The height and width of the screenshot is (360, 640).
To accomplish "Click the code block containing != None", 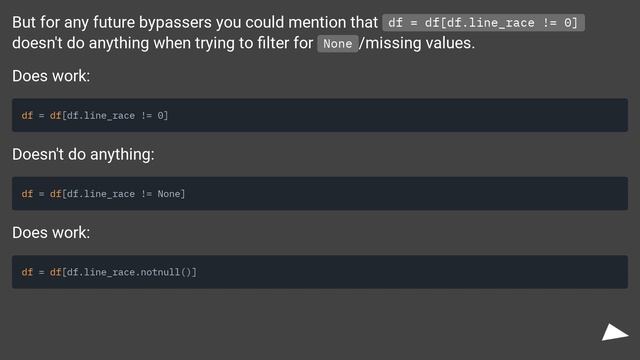I will coord(320,193).
